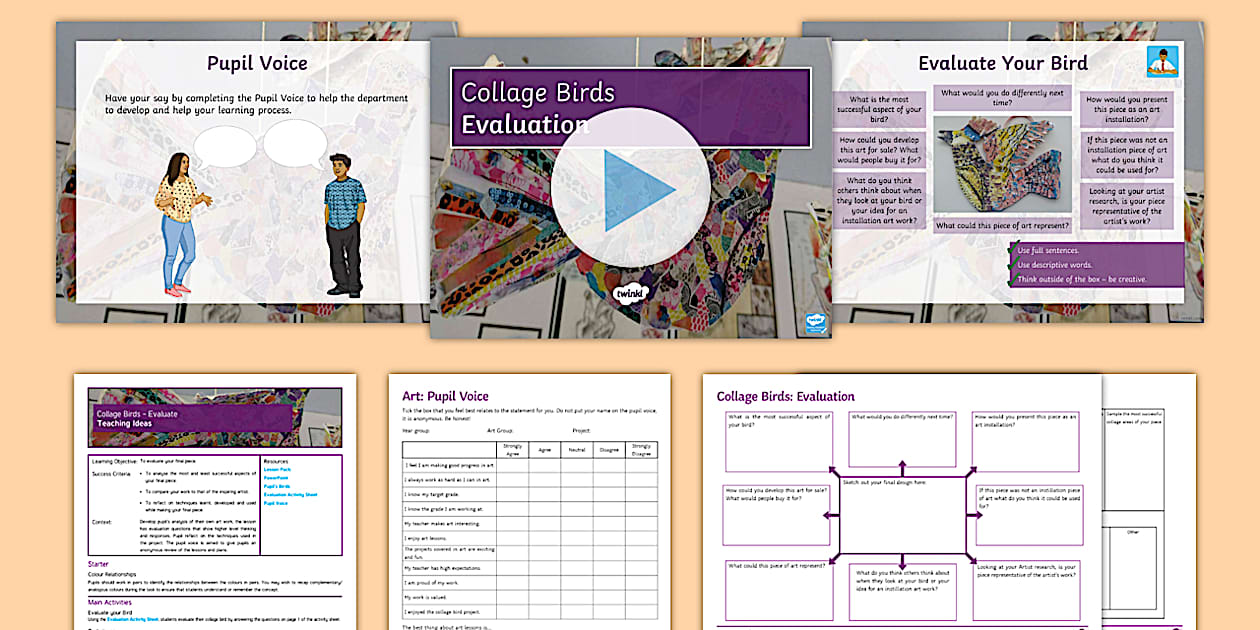Open the Lesson Pack resource link
This screenshot has width=1260, height=630.
(x=278, y=470)
